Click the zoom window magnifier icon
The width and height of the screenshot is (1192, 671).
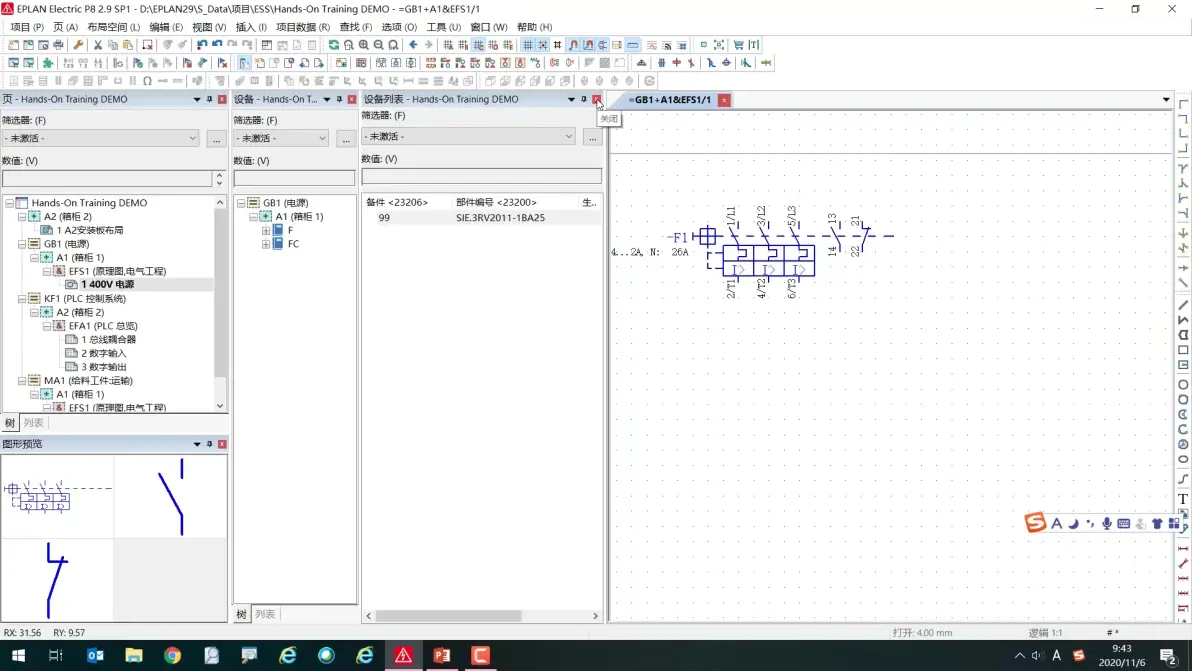coord(348,45)
